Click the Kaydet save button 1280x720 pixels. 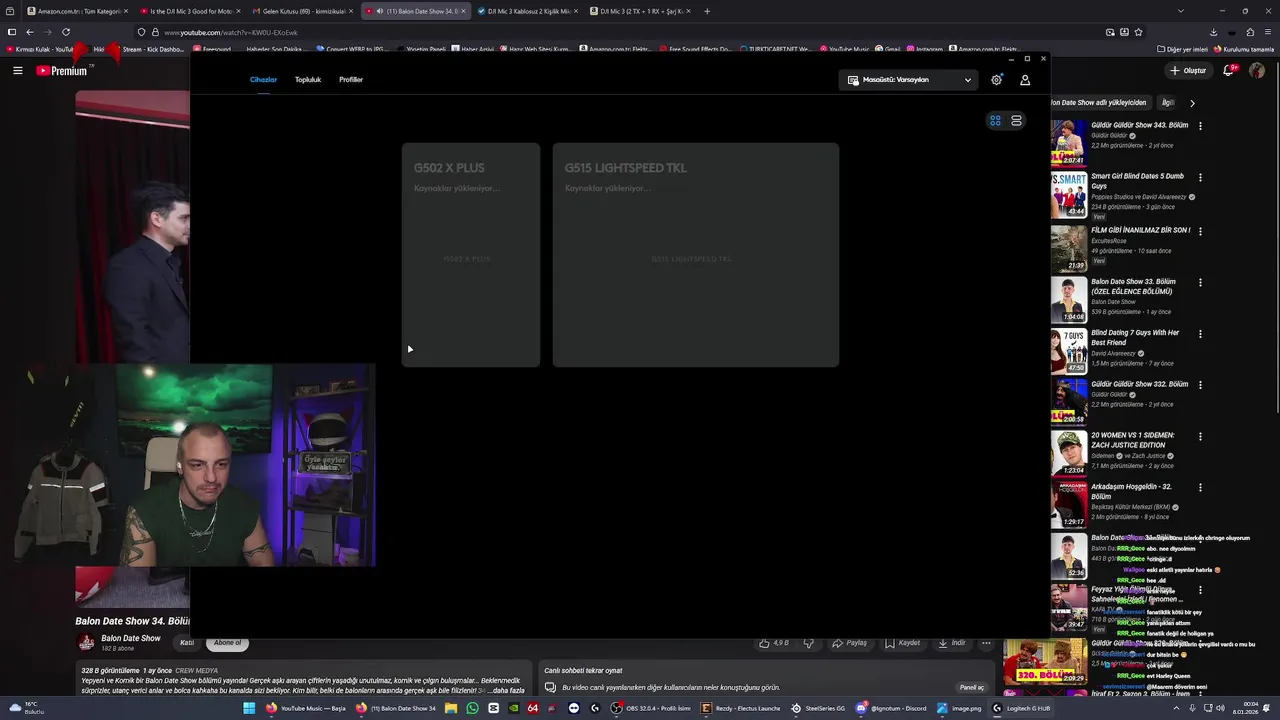(902, 643)
